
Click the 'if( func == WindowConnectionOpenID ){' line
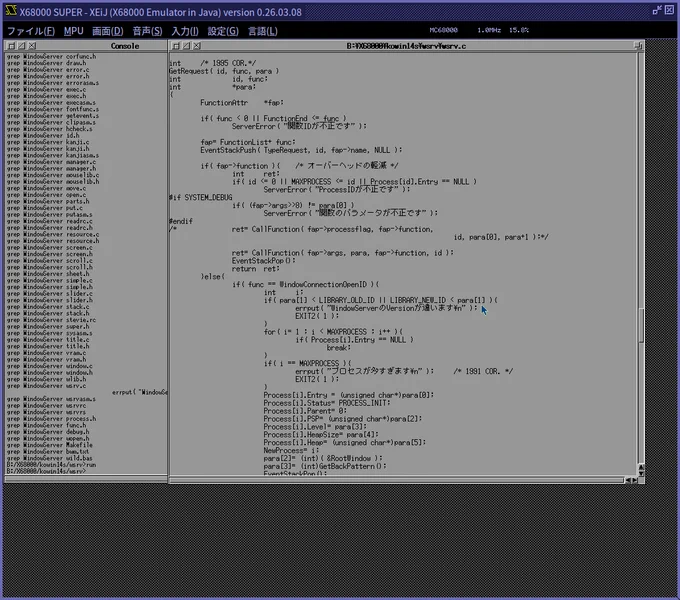tap(305, 284)
